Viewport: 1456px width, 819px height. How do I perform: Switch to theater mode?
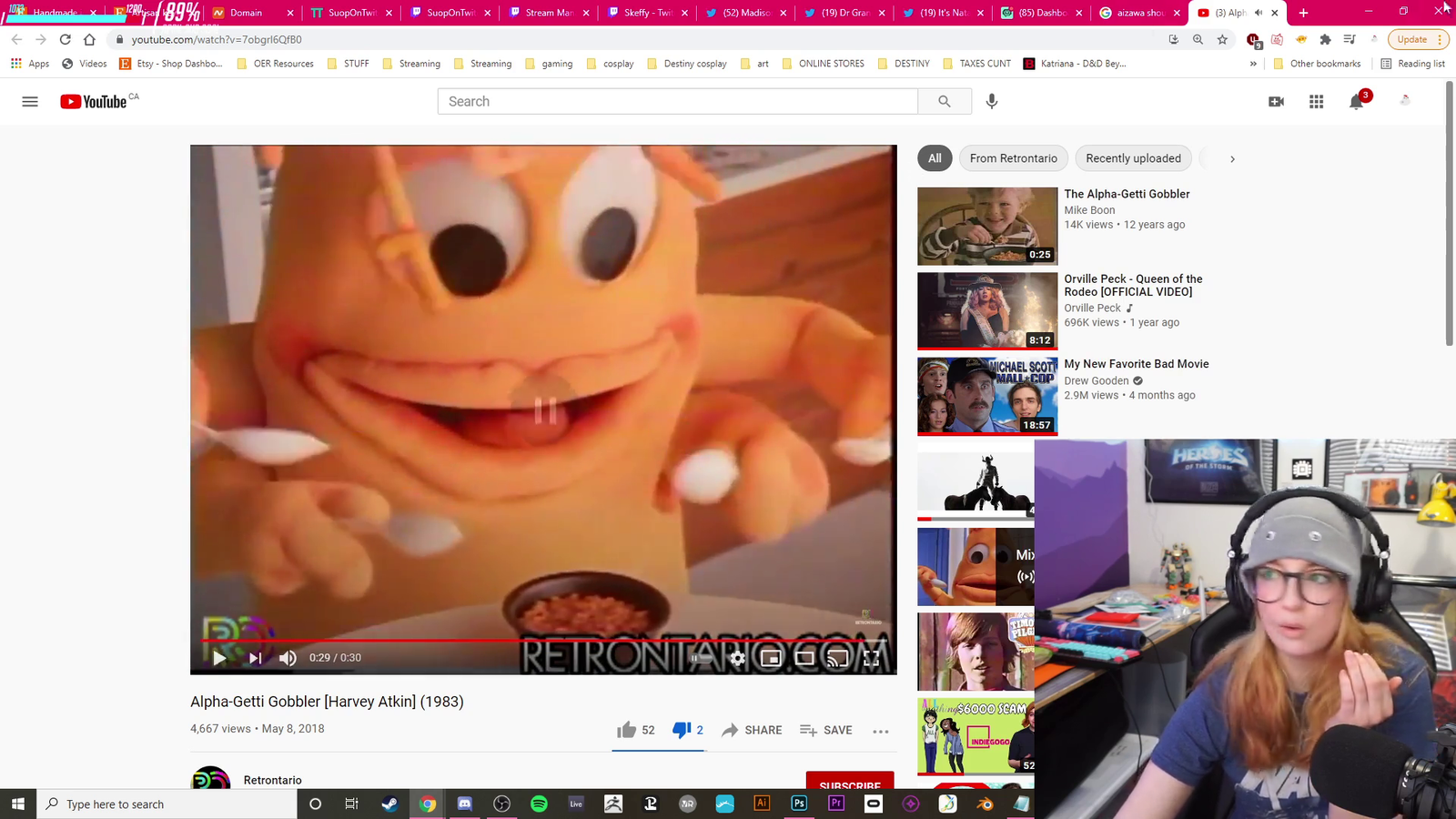[804, 658]
